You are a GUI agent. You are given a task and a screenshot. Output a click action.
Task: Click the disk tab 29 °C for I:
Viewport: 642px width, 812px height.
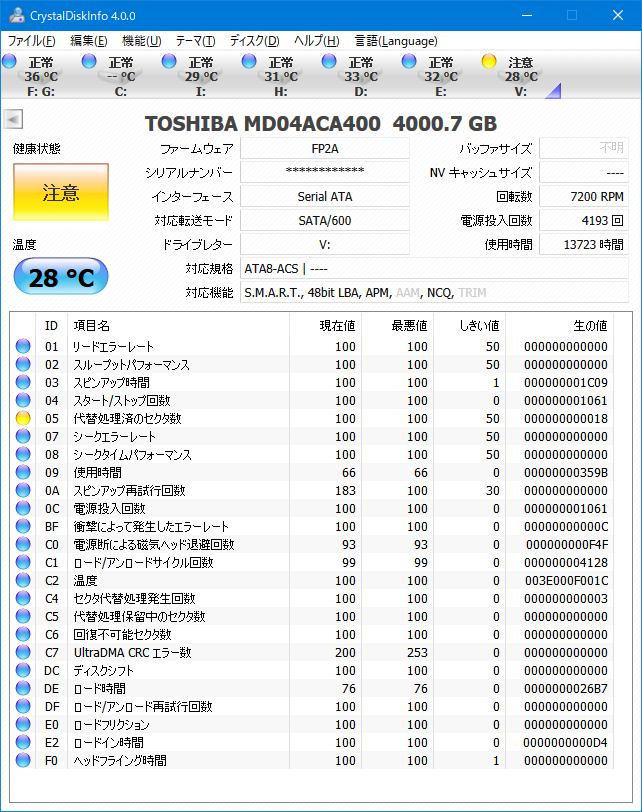point(200,76)
